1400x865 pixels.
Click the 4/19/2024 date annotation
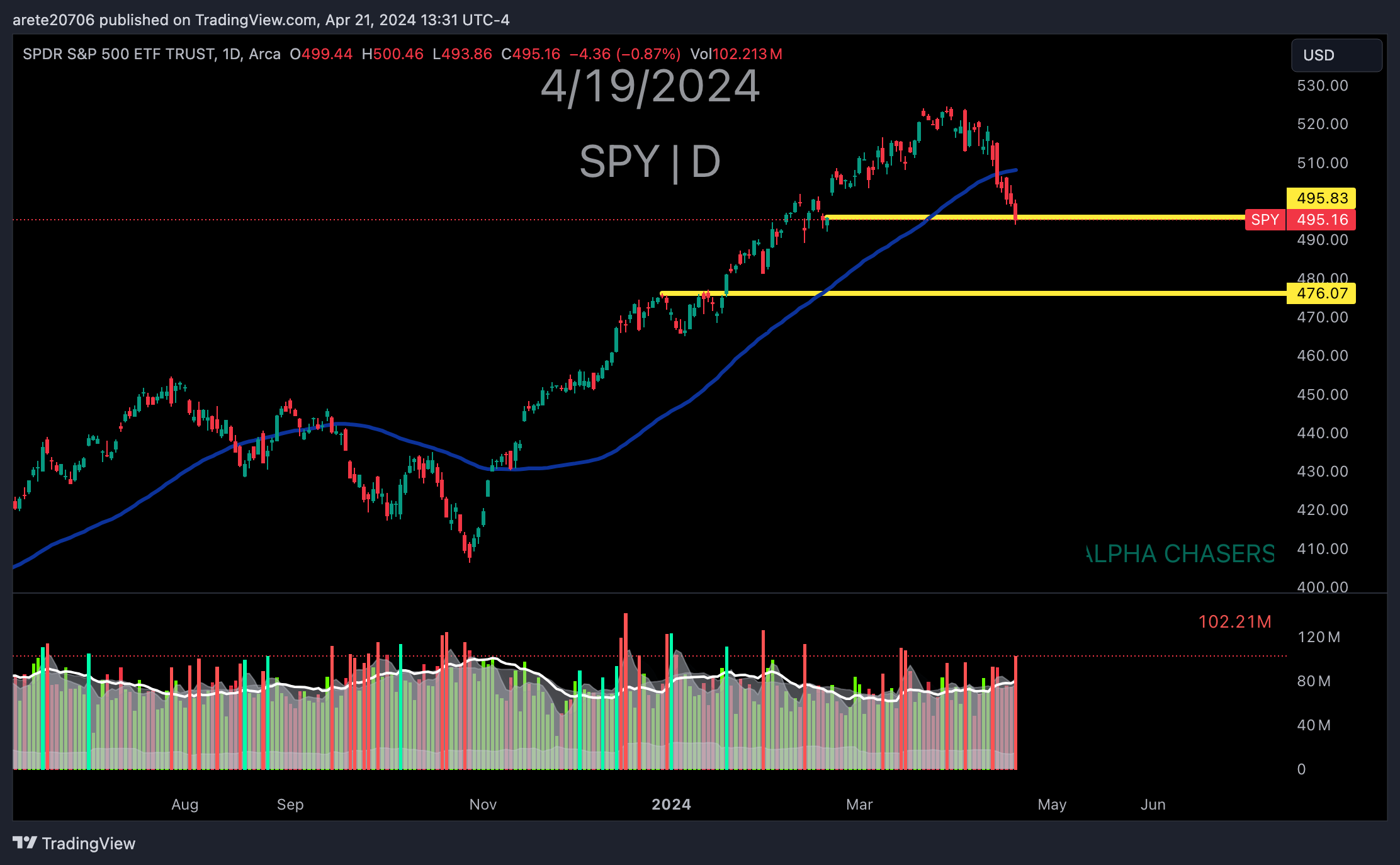click(x=650, y=86)
